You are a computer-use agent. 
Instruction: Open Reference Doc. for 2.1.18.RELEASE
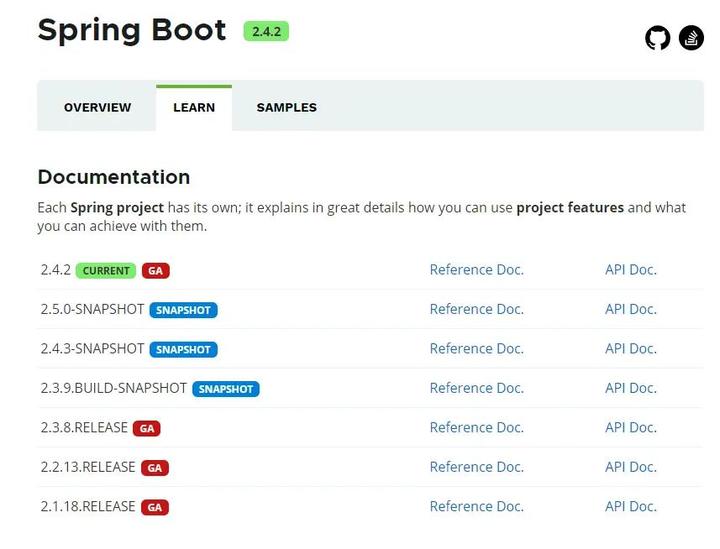(476, 506)
